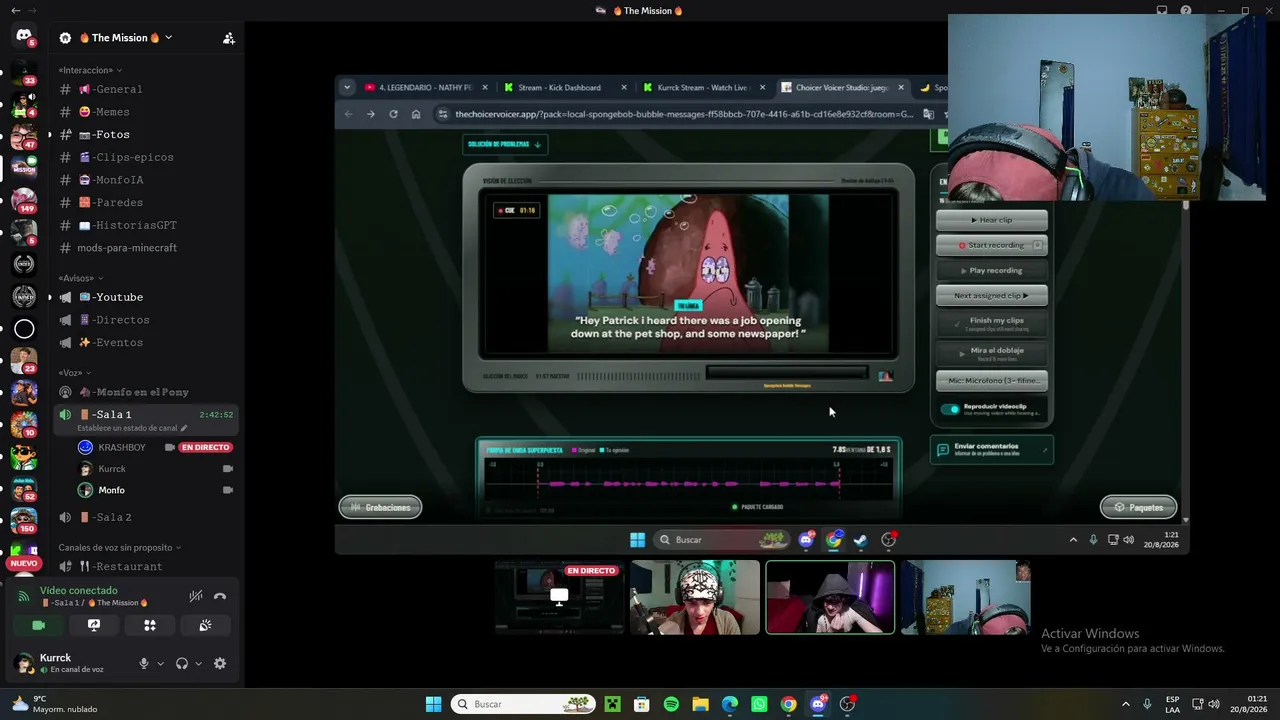The width and height of the screenshot is (1280, 720).
Task: Open Spotify from the Windows taskbar
Action: (x=671, y=704)
